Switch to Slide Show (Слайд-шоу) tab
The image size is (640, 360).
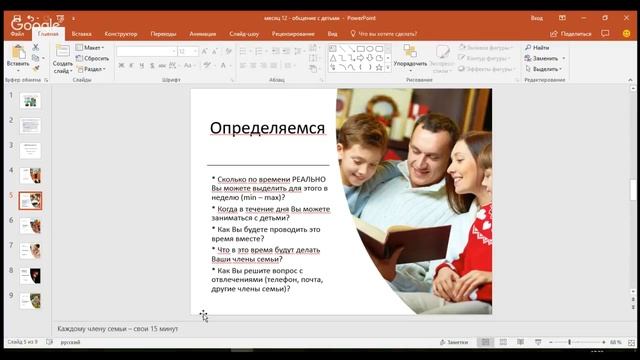244,34
